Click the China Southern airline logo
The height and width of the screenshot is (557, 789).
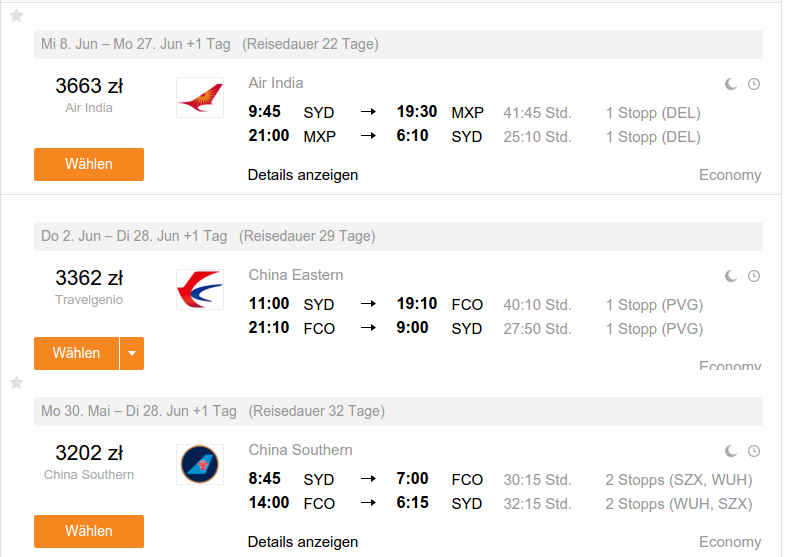click(x=200, y=464)
